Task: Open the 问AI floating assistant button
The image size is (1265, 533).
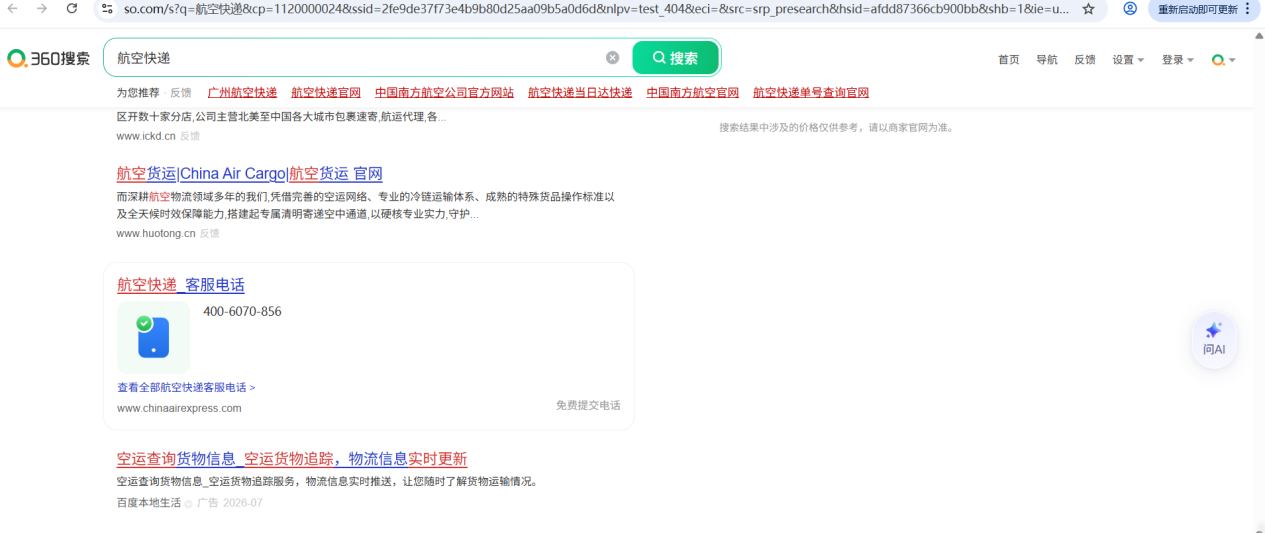Action: tap(1214, 340)
